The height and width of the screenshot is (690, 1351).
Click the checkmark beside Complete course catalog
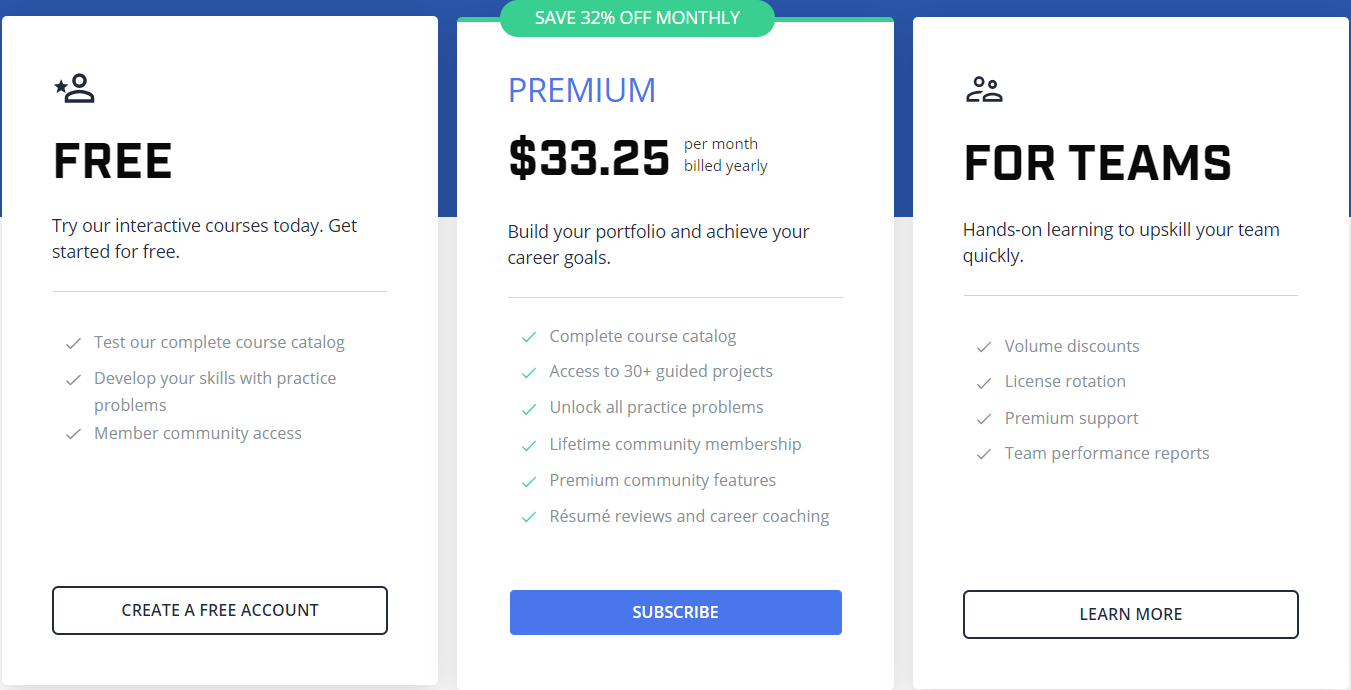click(x=528, y=336)
